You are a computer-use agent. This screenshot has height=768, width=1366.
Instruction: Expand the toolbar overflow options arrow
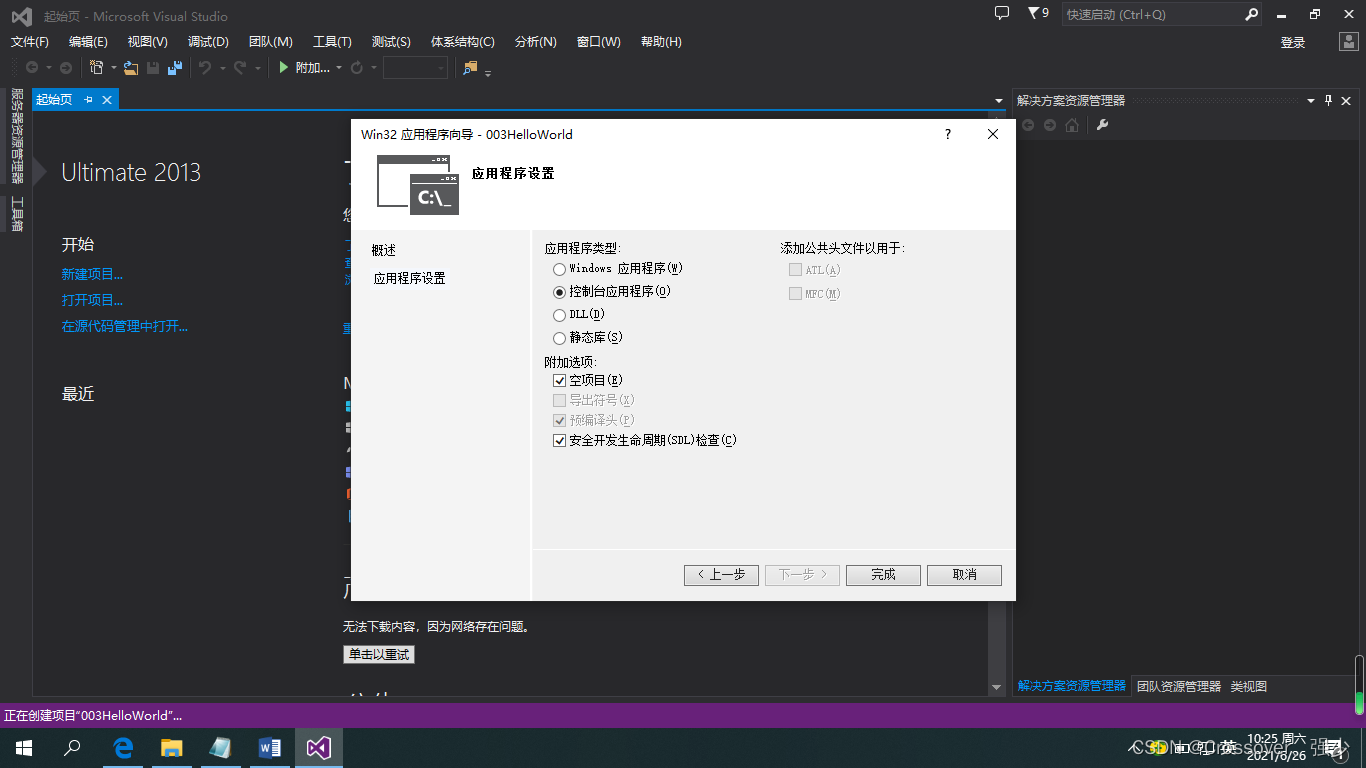pos(488,72)
